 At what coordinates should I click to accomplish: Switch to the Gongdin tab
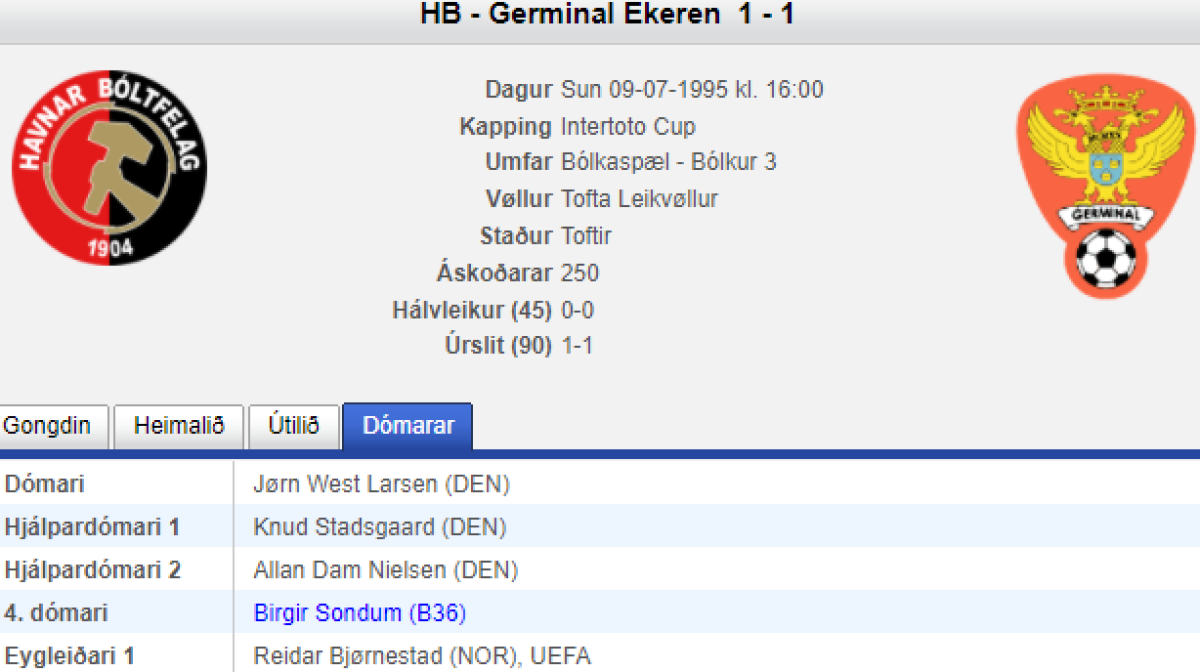point(47,426)
